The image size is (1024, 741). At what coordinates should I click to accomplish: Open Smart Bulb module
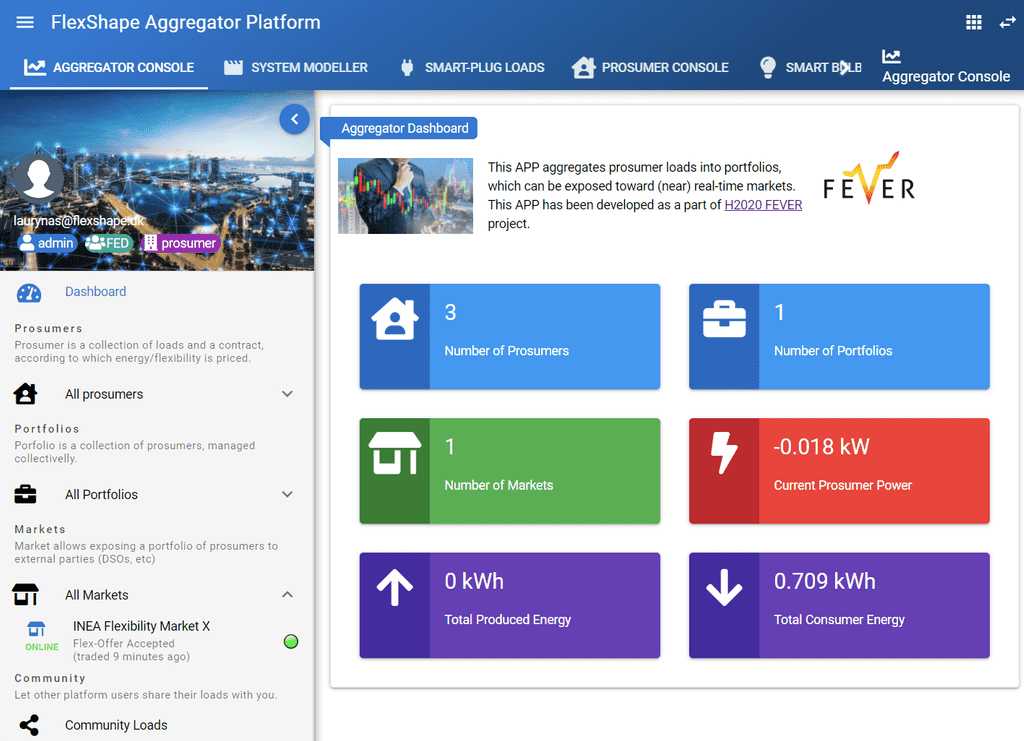coord(767,67)
